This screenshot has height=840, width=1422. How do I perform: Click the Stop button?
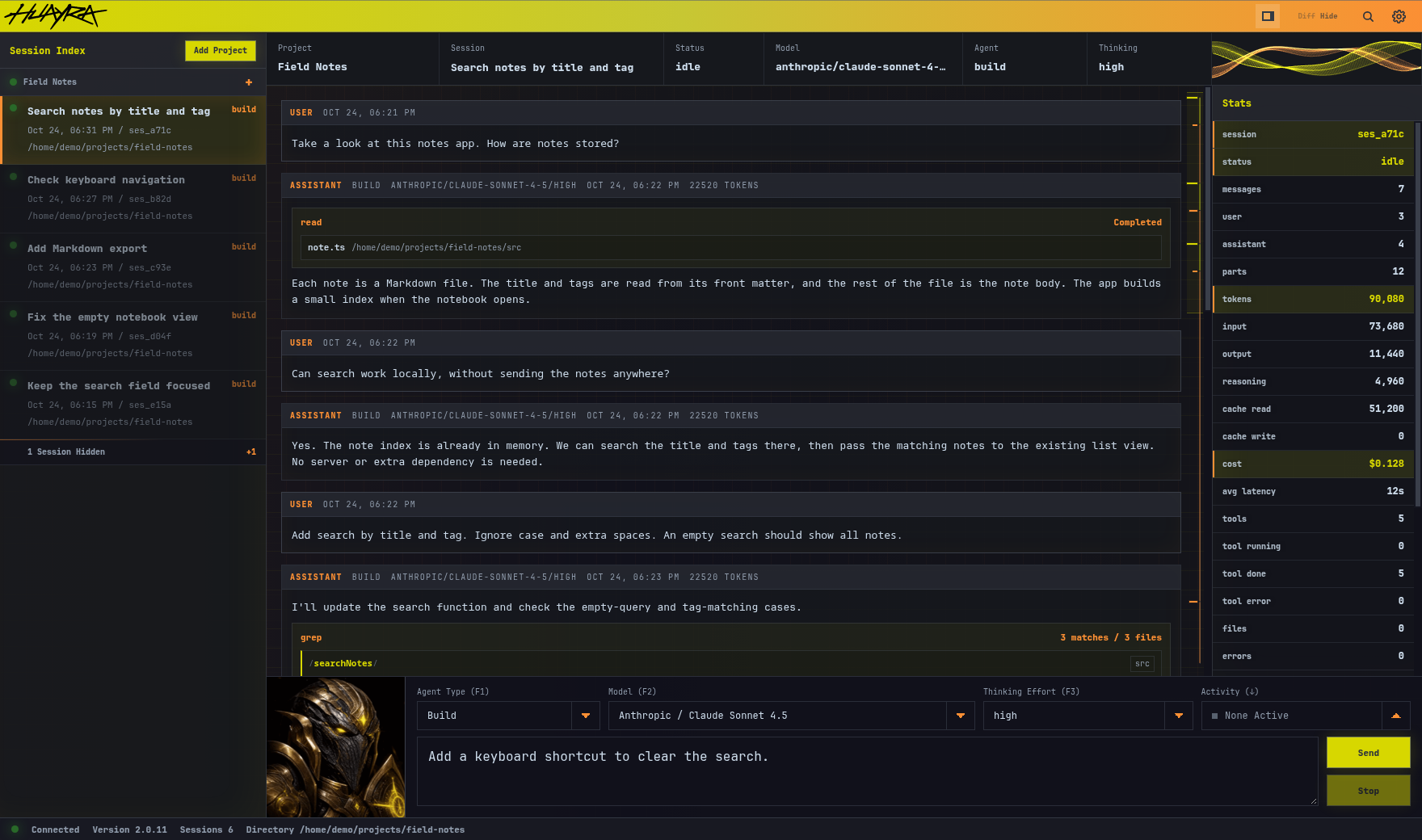(1368, 791)
